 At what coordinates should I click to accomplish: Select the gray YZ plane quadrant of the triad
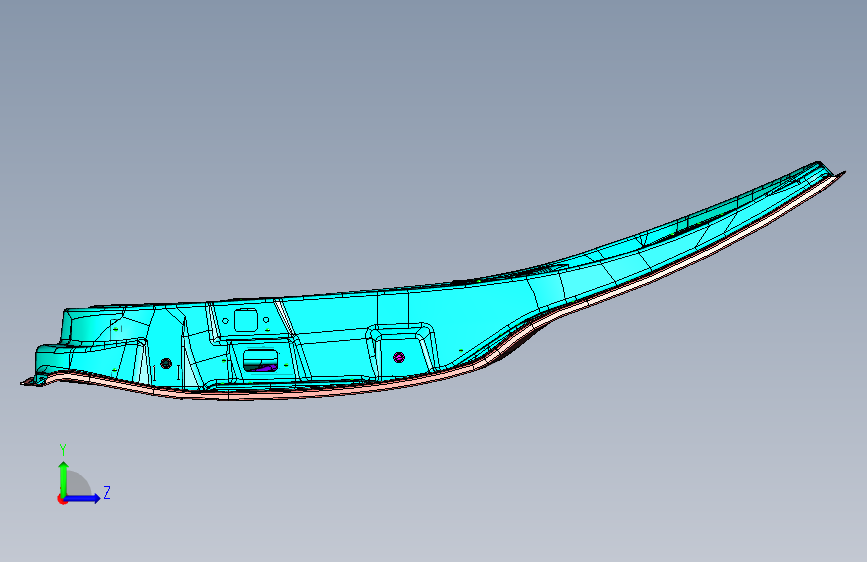[78, 483]
